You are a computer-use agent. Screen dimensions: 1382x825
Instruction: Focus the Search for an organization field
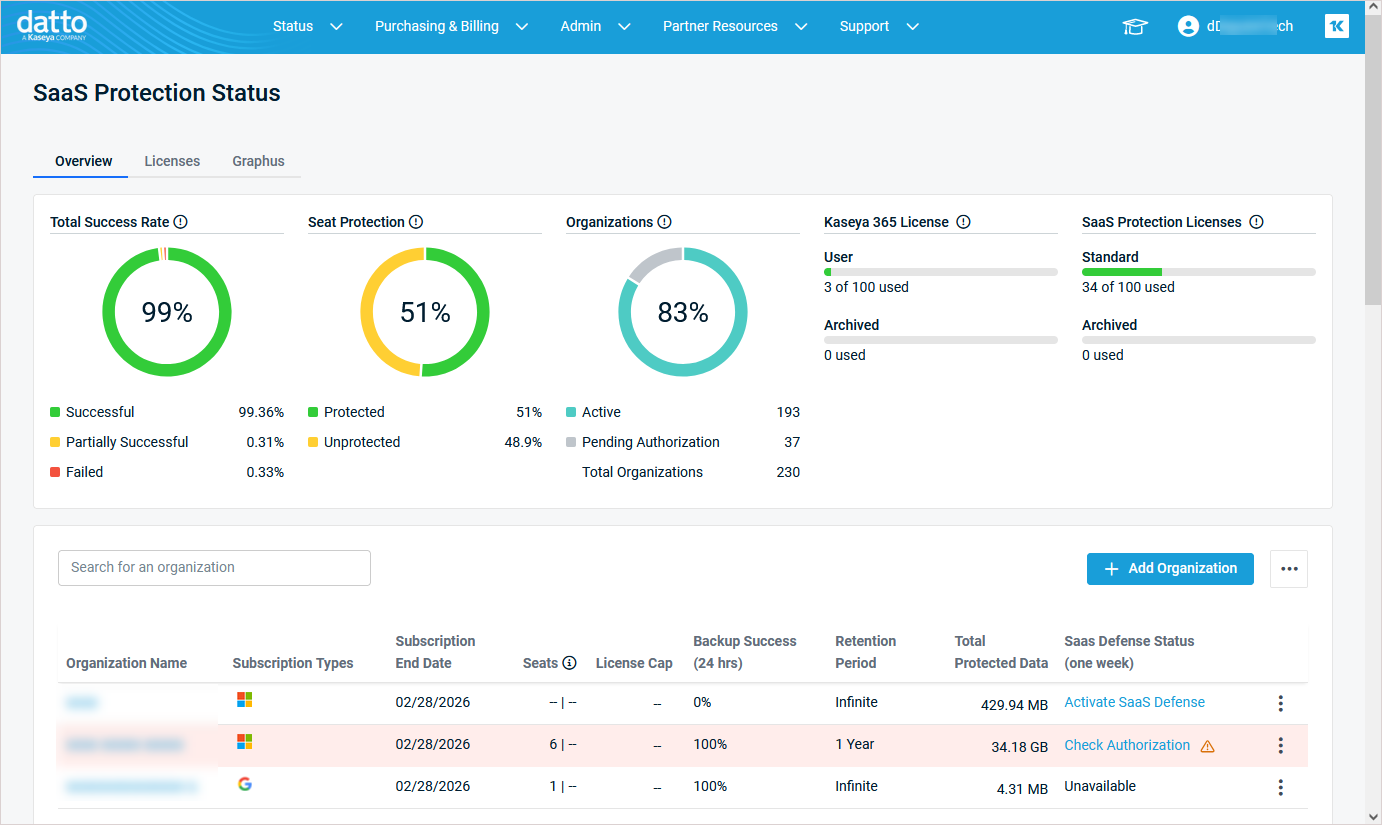pos(214,567)
